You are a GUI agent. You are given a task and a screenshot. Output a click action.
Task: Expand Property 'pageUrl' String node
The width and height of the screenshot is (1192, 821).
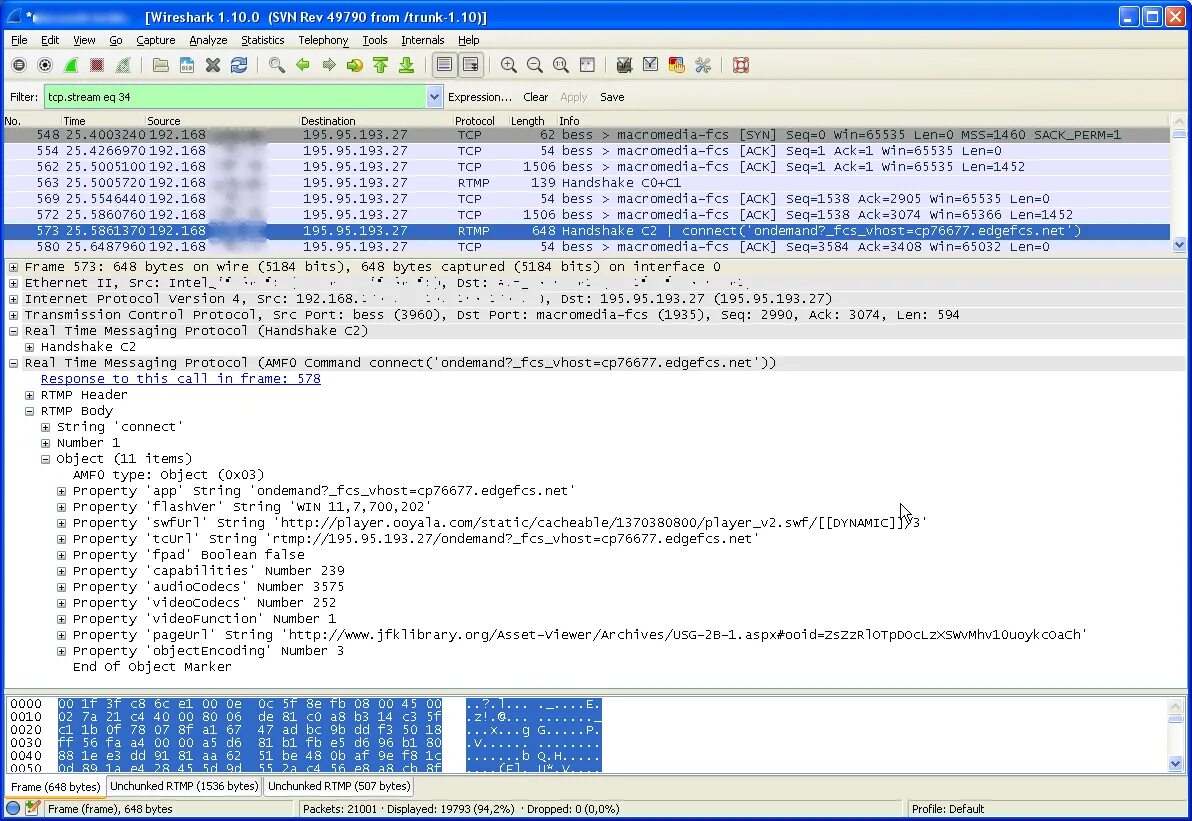tap(61, 635)
